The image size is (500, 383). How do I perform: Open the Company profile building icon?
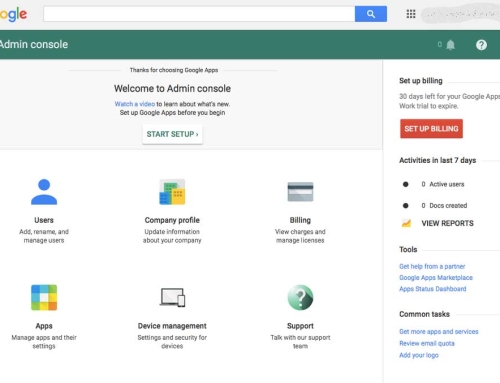172,192
